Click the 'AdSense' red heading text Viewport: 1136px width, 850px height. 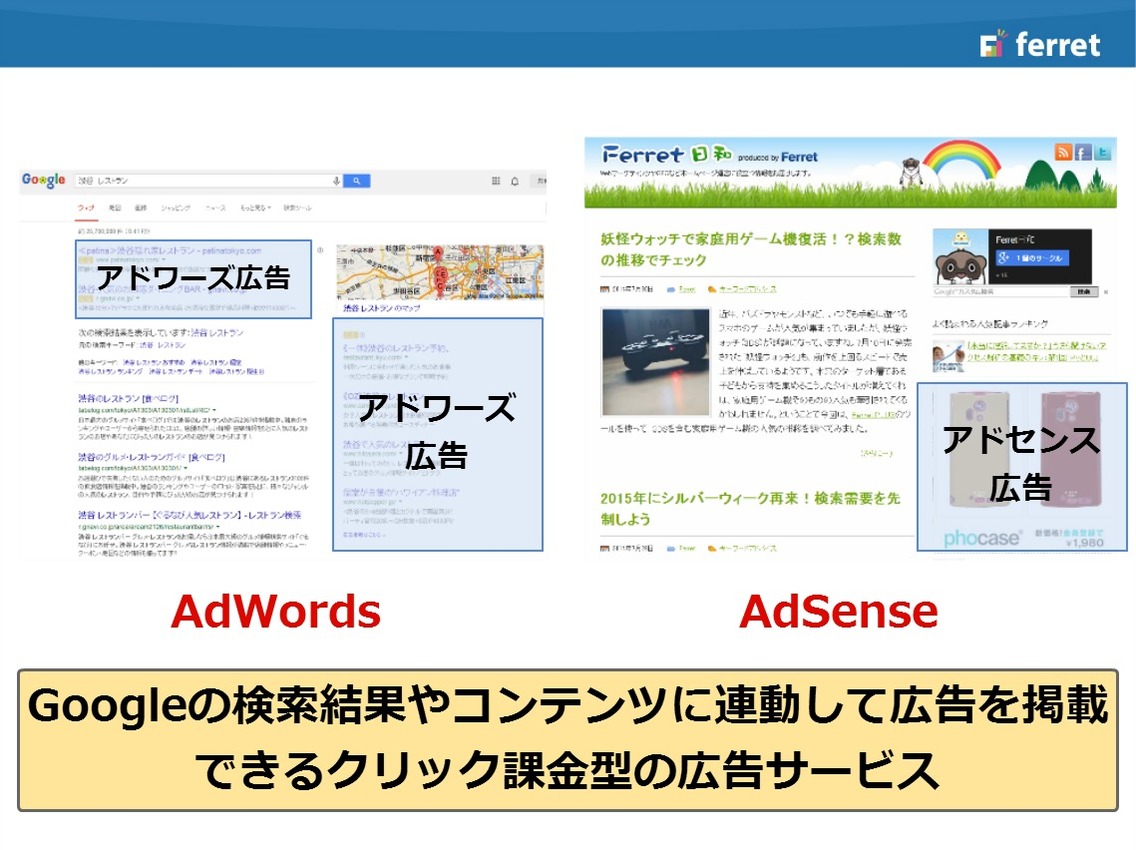(838, 612)
